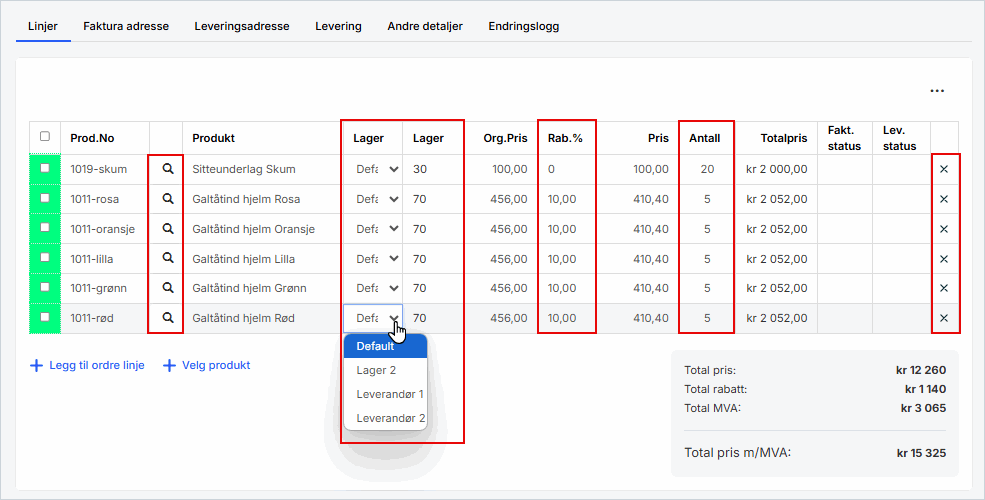985x500 pixels.
Task: Edit the Rab.% field for 1011-rosa
Action: (x=565, y=199)
